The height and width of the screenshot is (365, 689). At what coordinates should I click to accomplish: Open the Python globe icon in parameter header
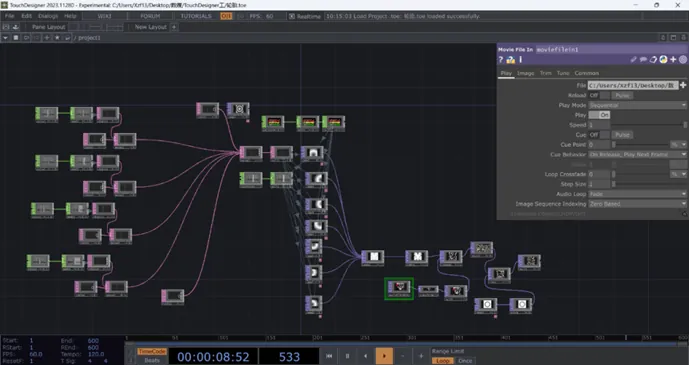[663, 59]
